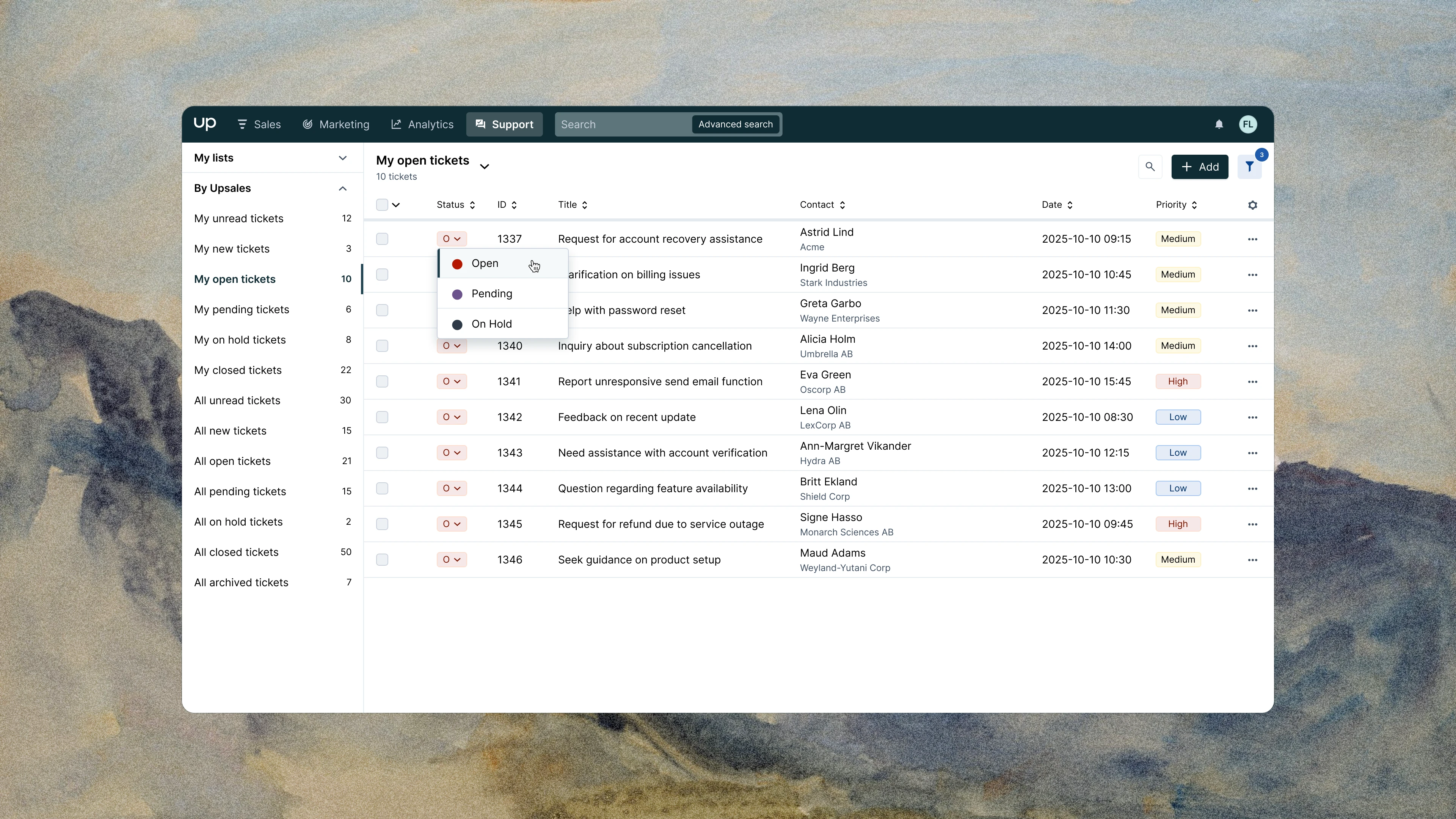Select checkbox for ticket 1341
This screenshot has width=1456, height=819.
coord(382,381)
